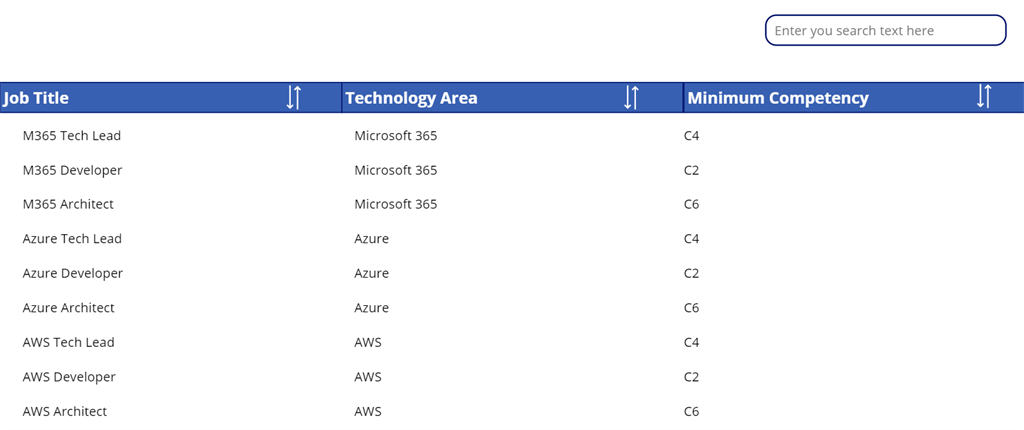The width and height of the screenshot is (1024, 430).
Task: Click C4 competency for M365 Tech Lead
Action: (x=691, y=135)
